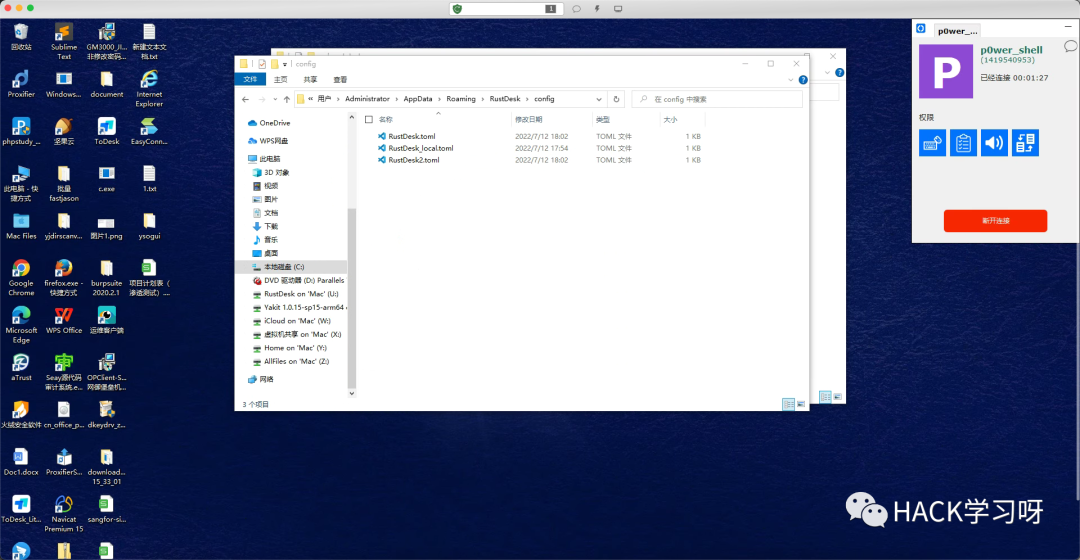Click the navigation pane scroll down arrow
This screenshot has height=560, width=1080.
[x=351, y=394]
